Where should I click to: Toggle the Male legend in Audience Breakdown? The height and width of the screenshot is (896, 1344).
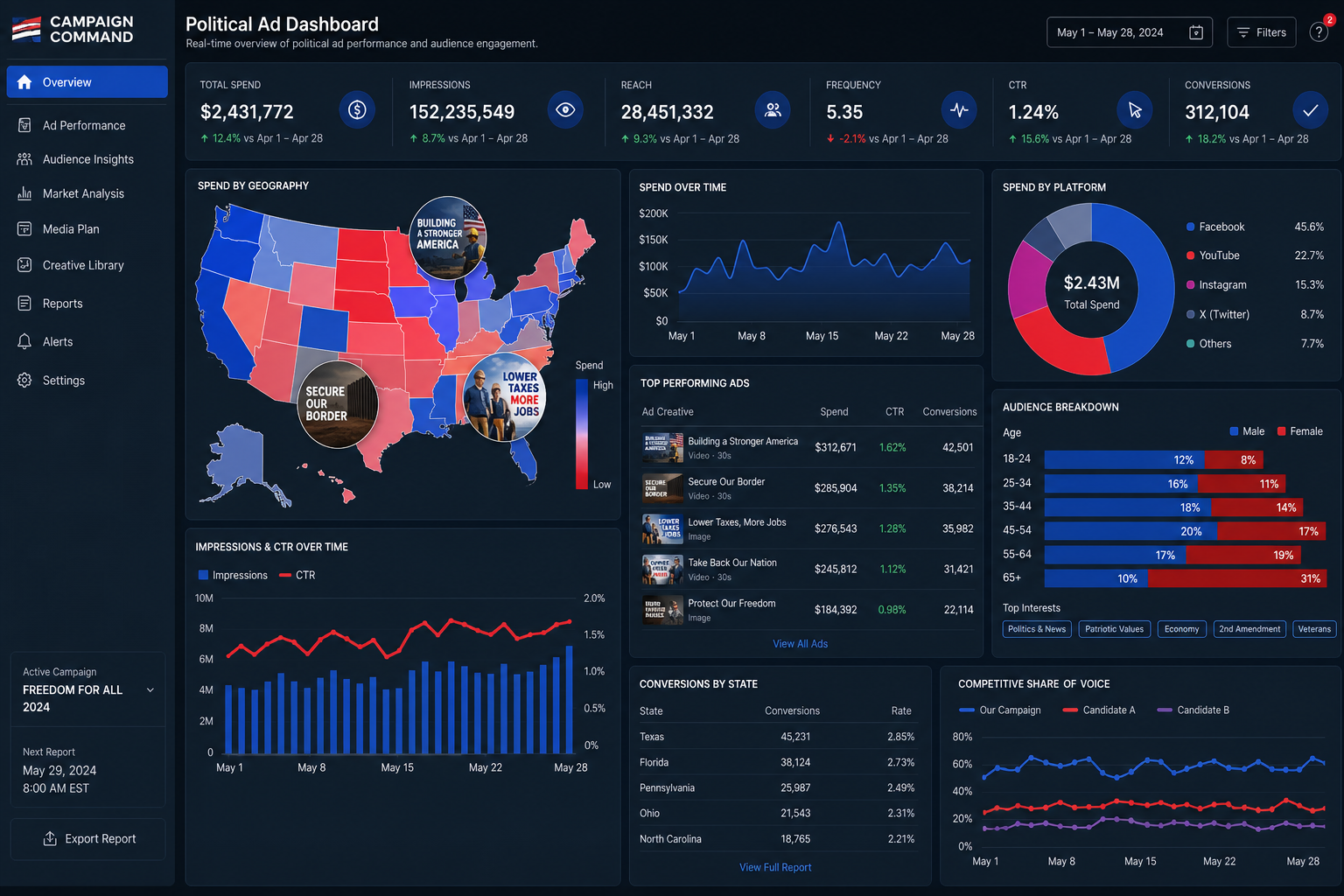pyautogui.click(x=1247, y=431)
